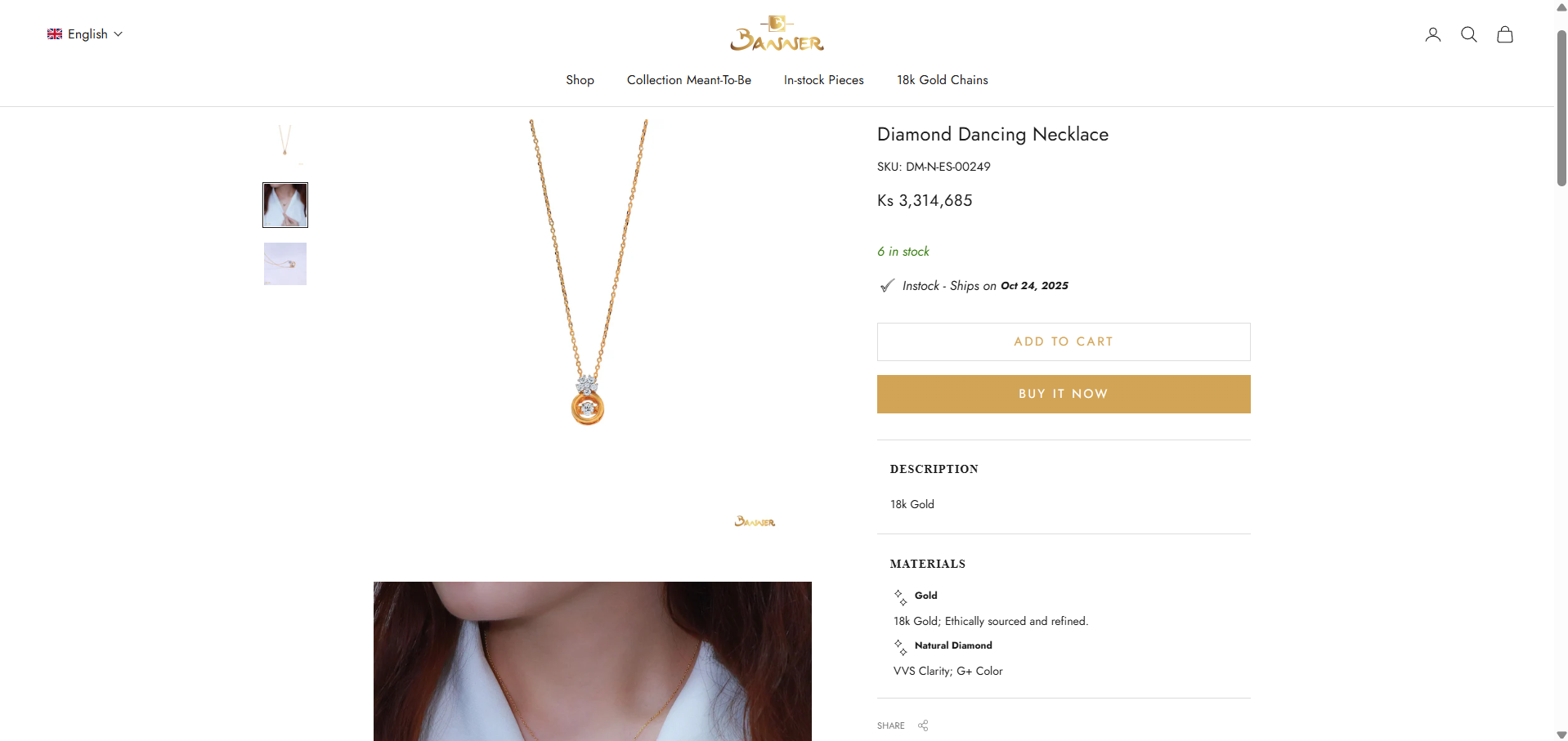The image size is (1568, 741).
Task: Navigate to 18k Gold Chains
Action: [942, 80]
